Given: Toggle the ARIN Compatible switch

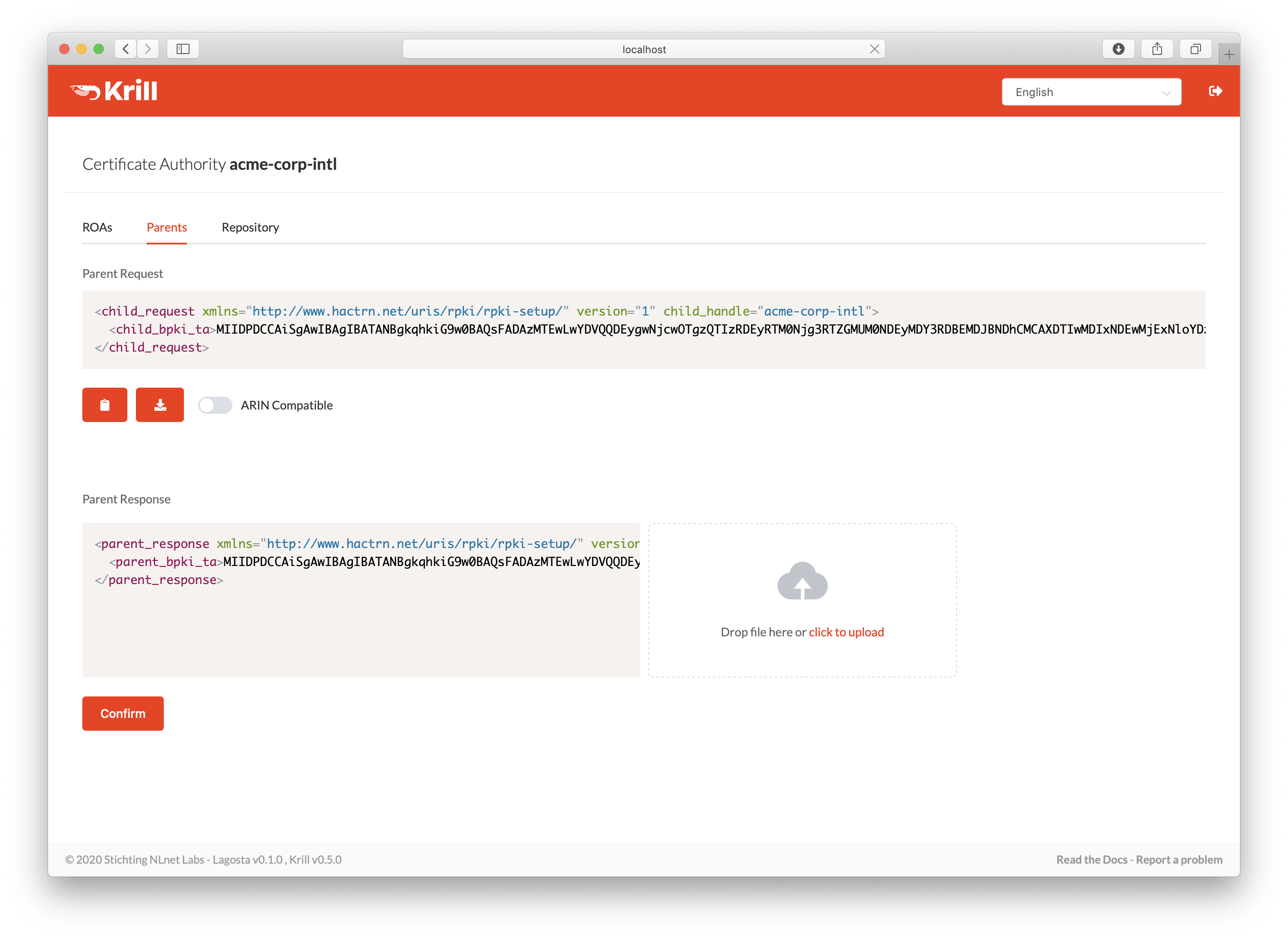Looking at the screenshot, I should [215, 405].
